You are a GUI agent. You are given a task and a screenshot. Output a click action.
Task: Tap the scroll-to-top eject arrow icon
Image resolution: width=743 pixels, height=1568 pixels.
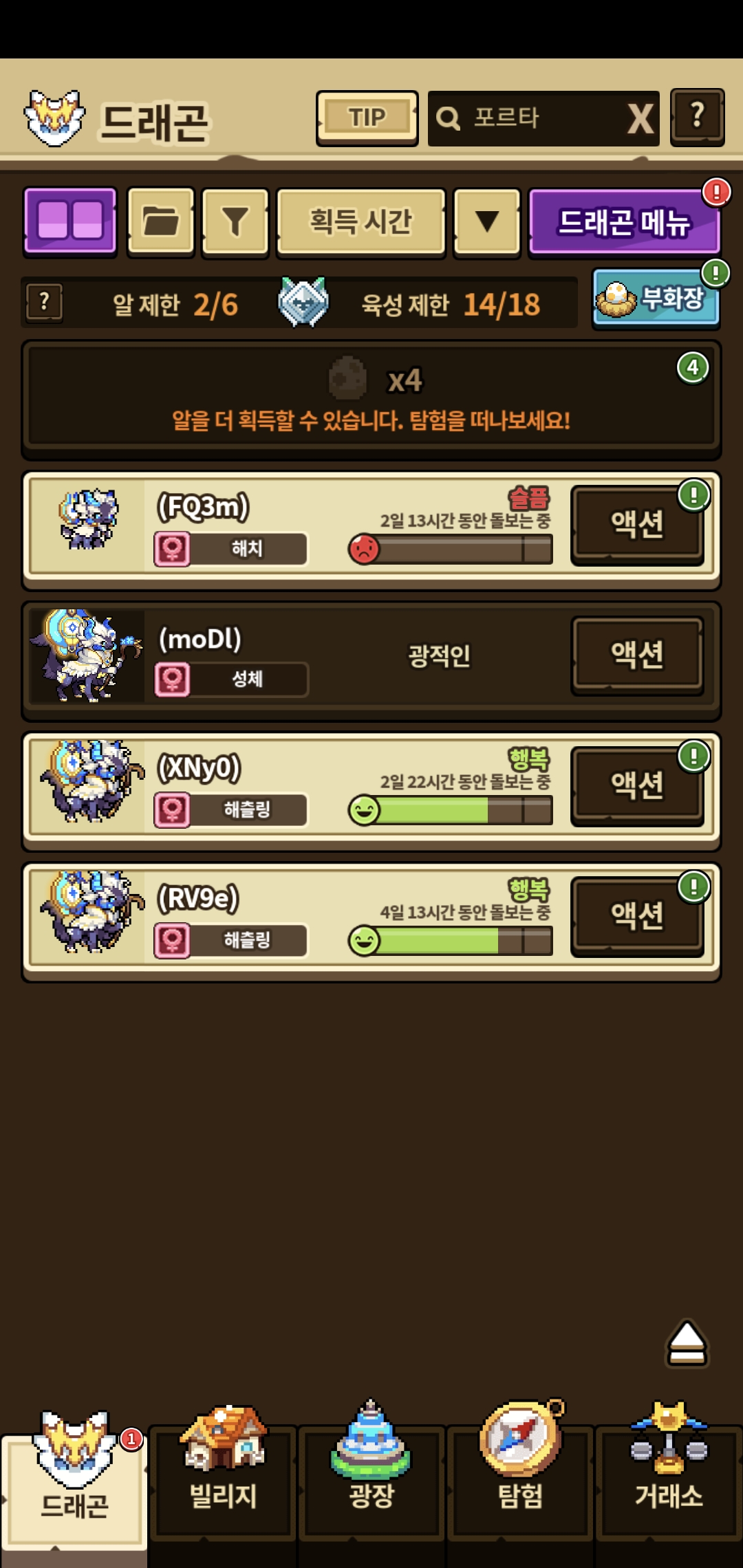pos(687,1343)
